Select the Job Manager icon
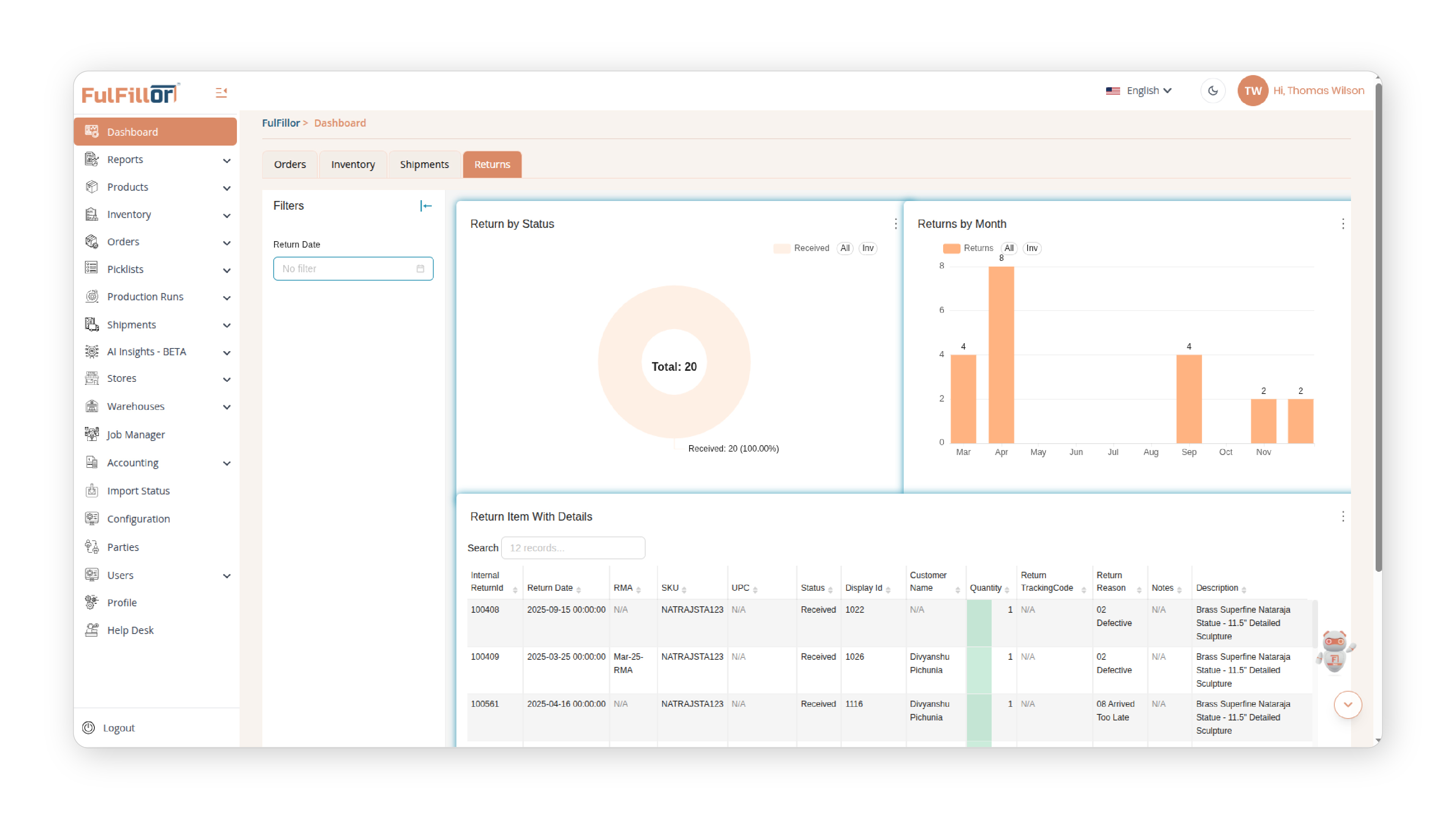This screenshot has width=1456, height=819. pyautogui.click(x=92, y=434)
